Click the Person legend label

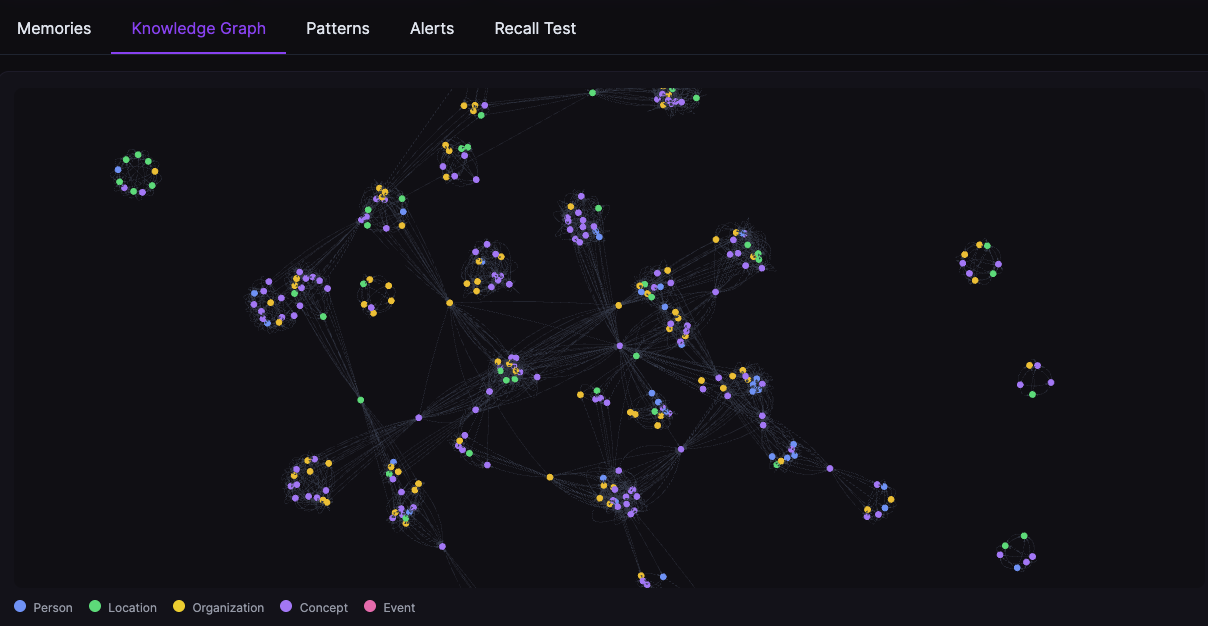pyautogui.click(x=53, y=608)
